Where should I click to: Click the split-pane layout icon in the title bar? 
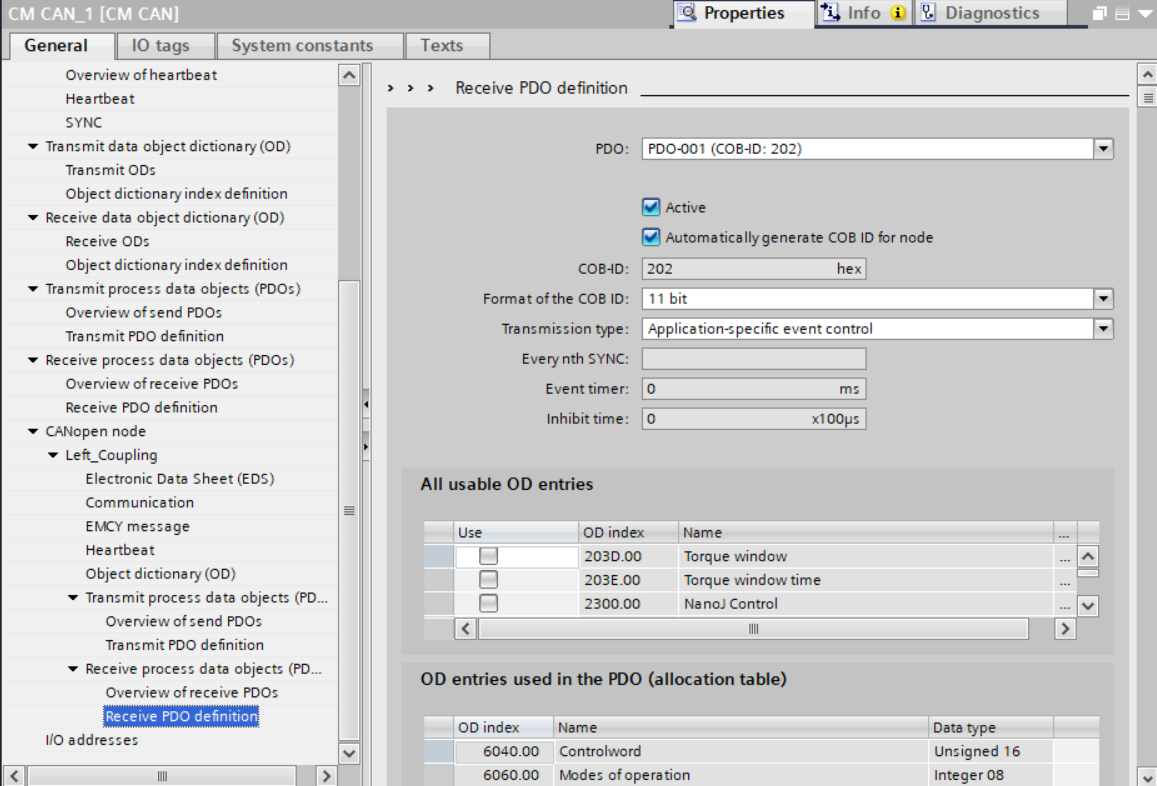point(1122,14)
